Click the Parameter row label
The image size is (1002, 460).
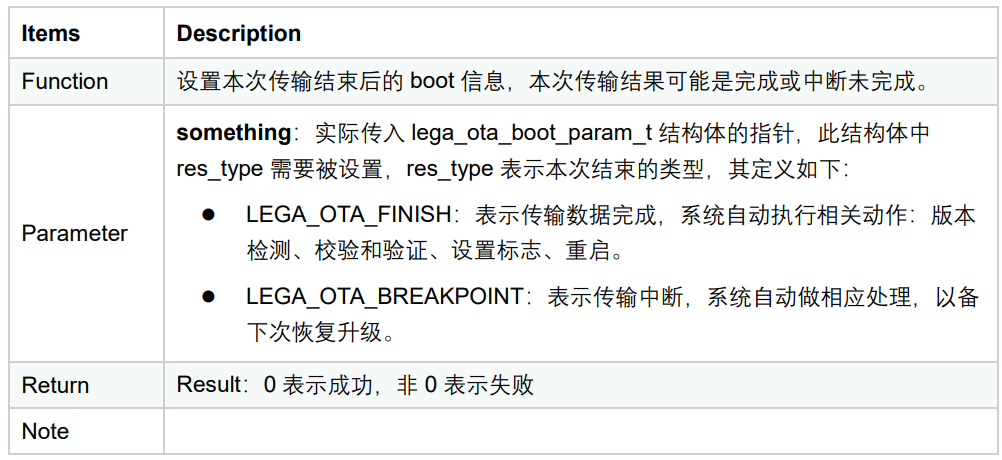75,233
